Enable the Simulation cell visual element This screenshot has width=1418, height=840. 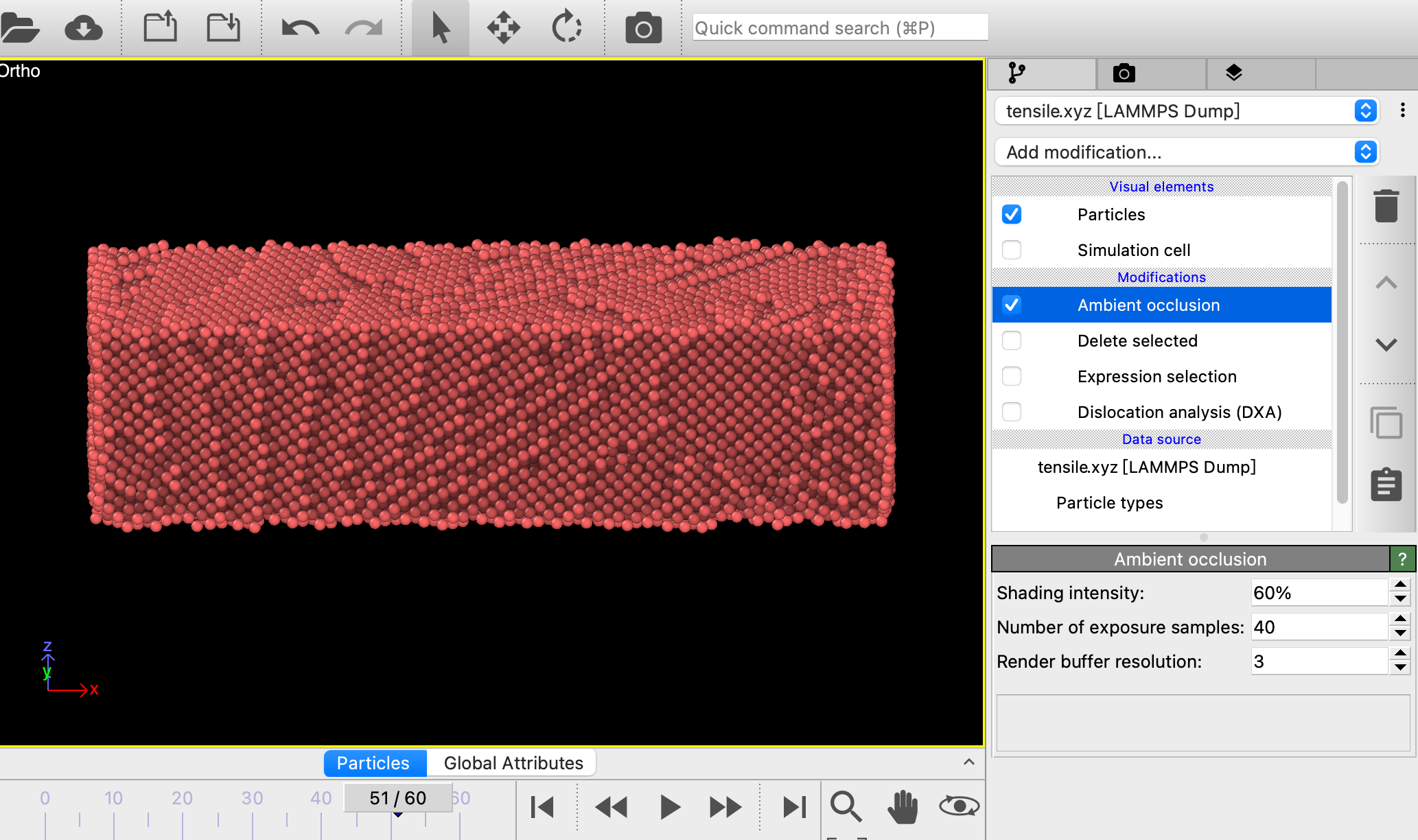[x=1012, y=250]
